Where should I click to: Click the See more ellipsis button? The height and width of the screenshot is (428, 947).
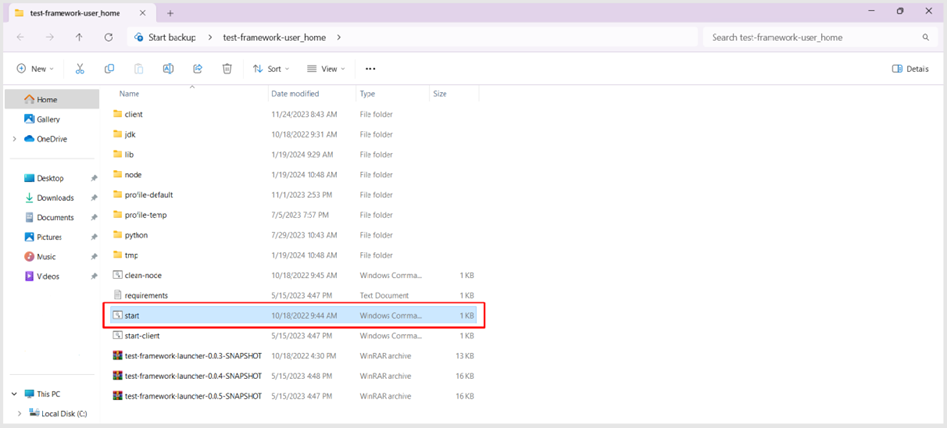pos(370,69)
